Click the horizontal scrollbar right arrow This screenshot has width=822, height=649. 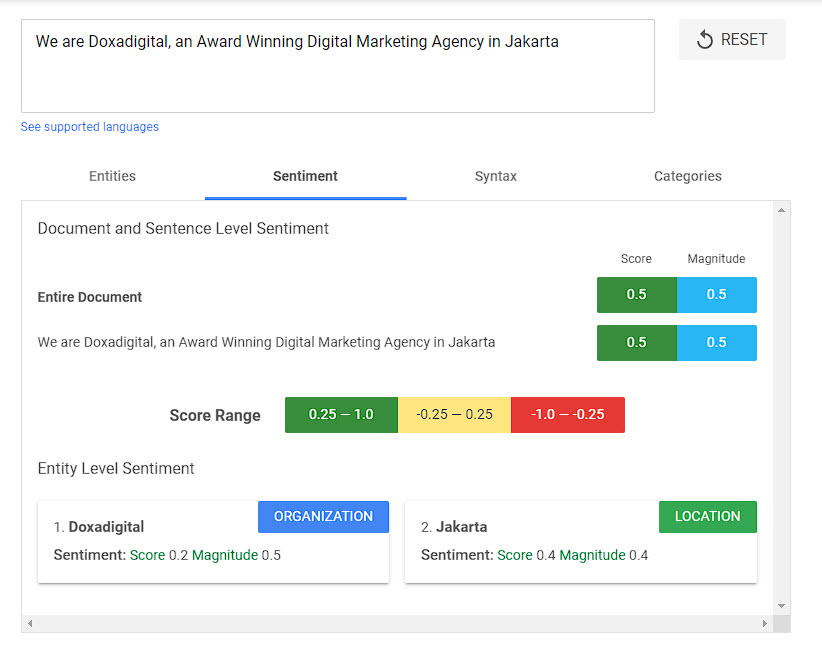[765, 623]
